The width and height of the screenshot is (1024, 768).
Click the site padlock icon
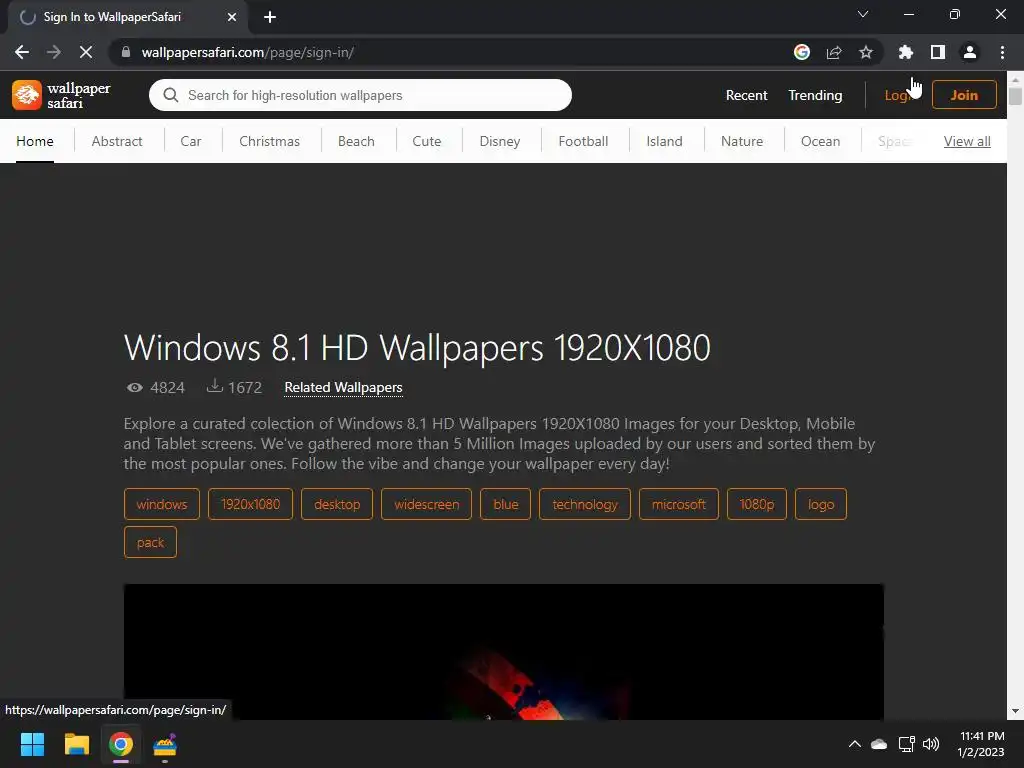point(126,52)
